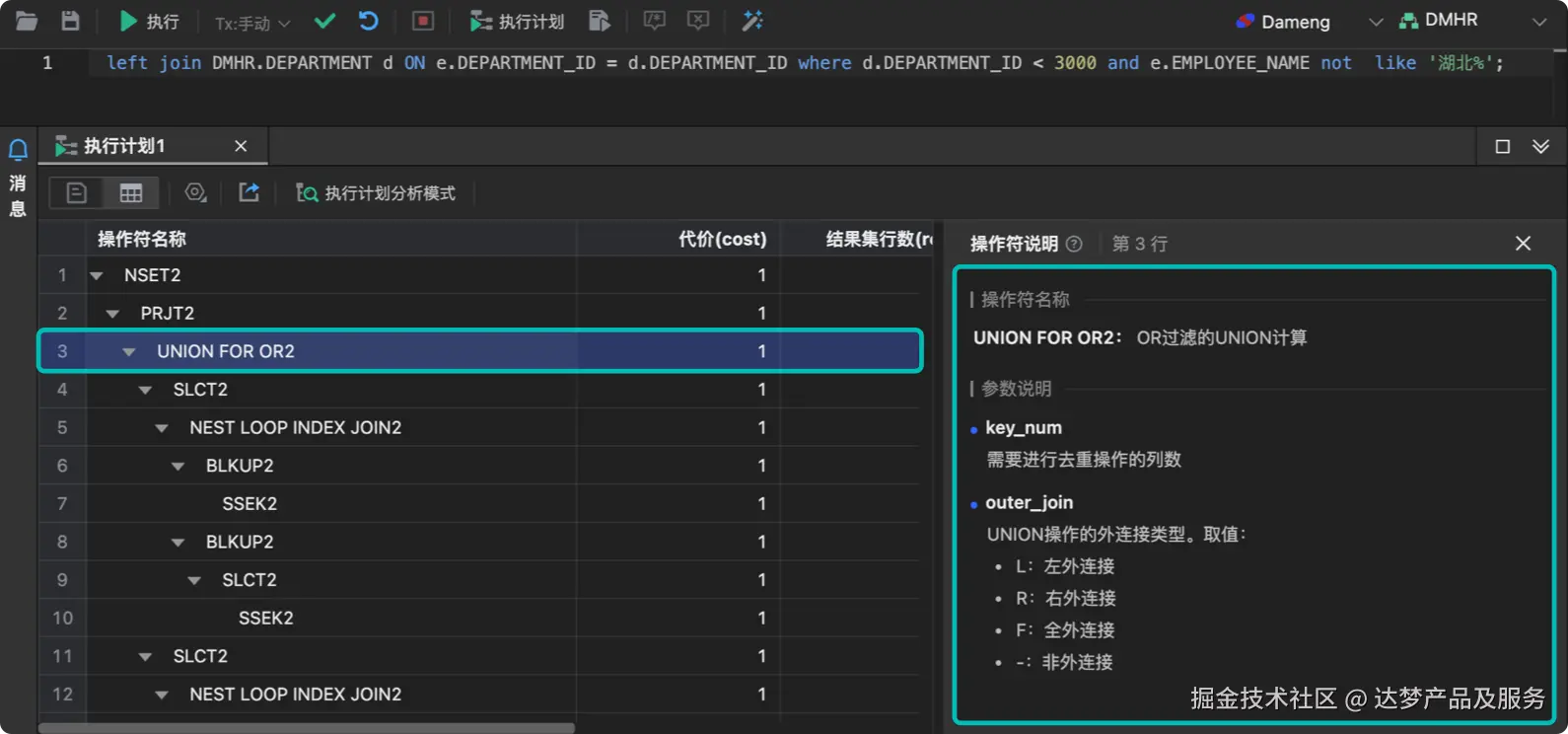Select the SSEK2 operator in row 7

pyautogui.click(x=249, y=504)
